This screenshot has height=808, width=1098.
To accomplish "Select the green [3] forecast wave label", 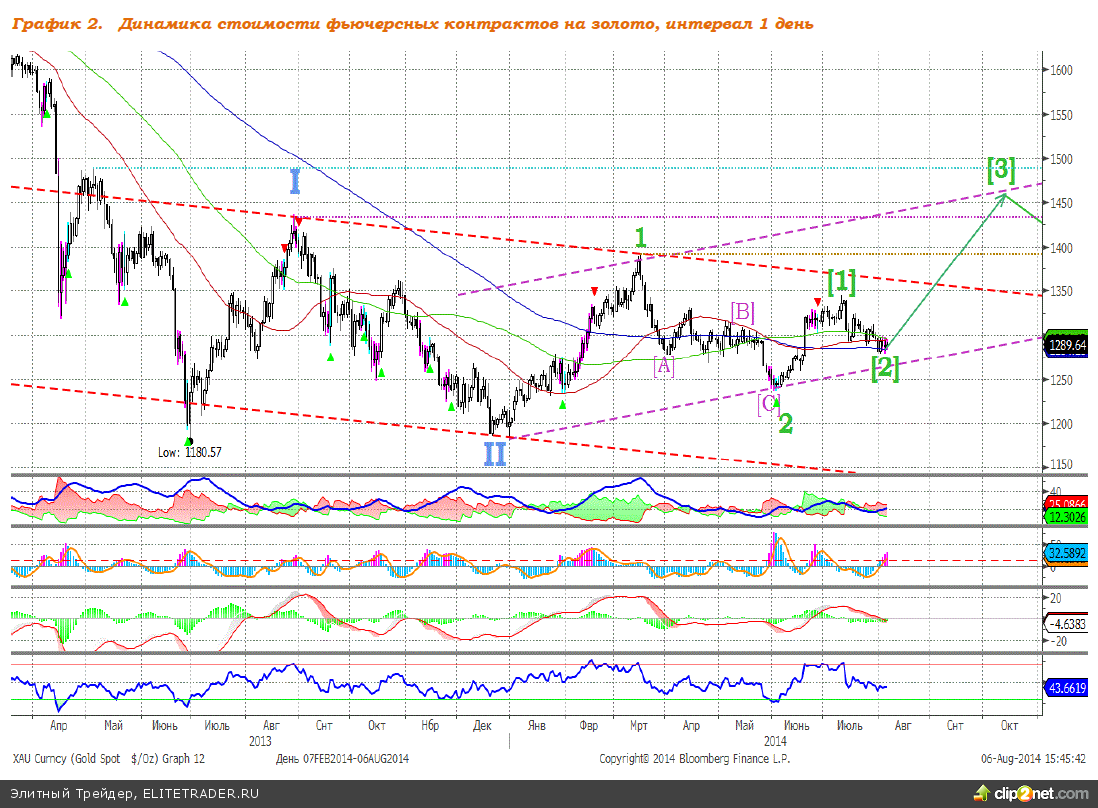I will [x=1001, y=169].
